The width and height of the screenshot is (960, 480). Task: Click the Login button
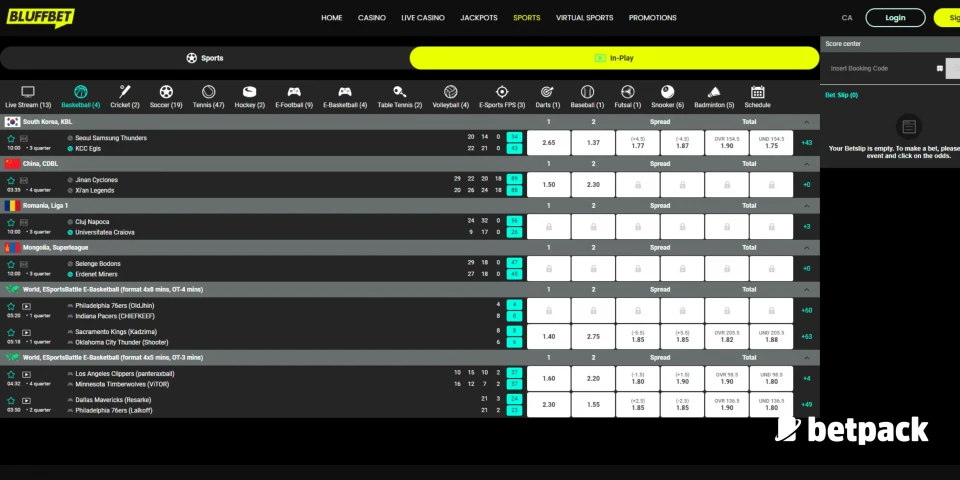click(x=895, y=18)
